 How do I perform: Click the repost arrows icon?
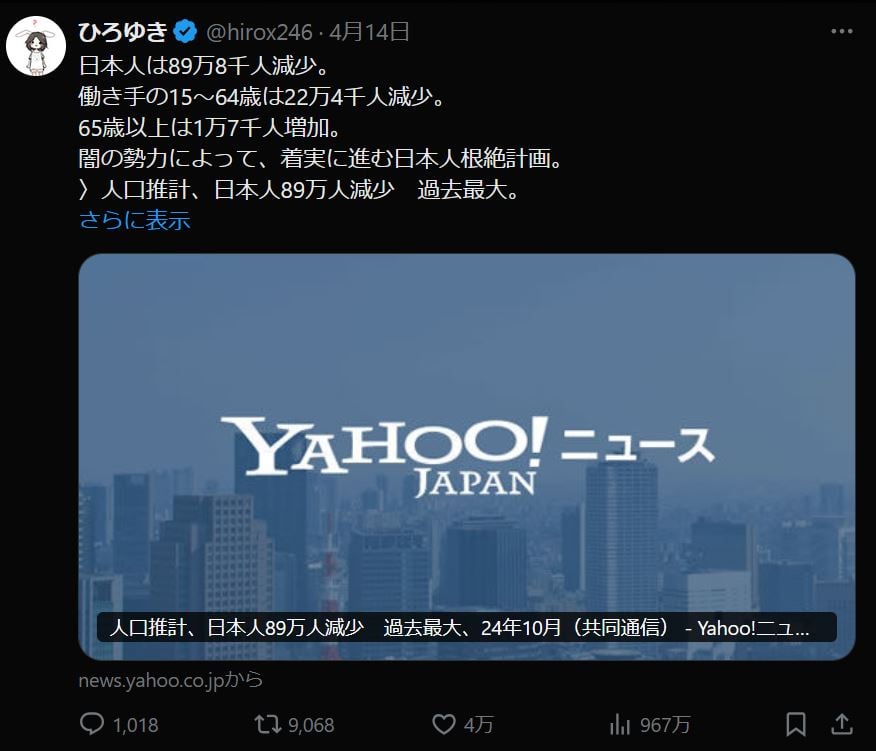point(268,724)
